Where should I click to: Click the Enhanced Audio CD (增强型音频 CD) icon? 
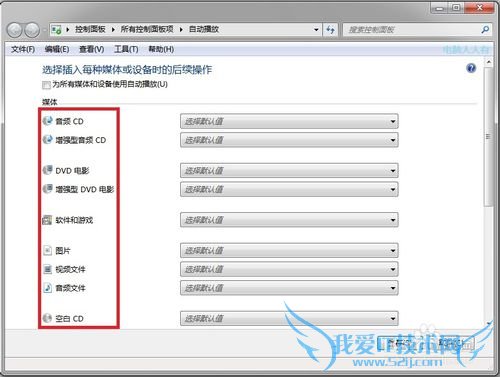coord(48,139)
